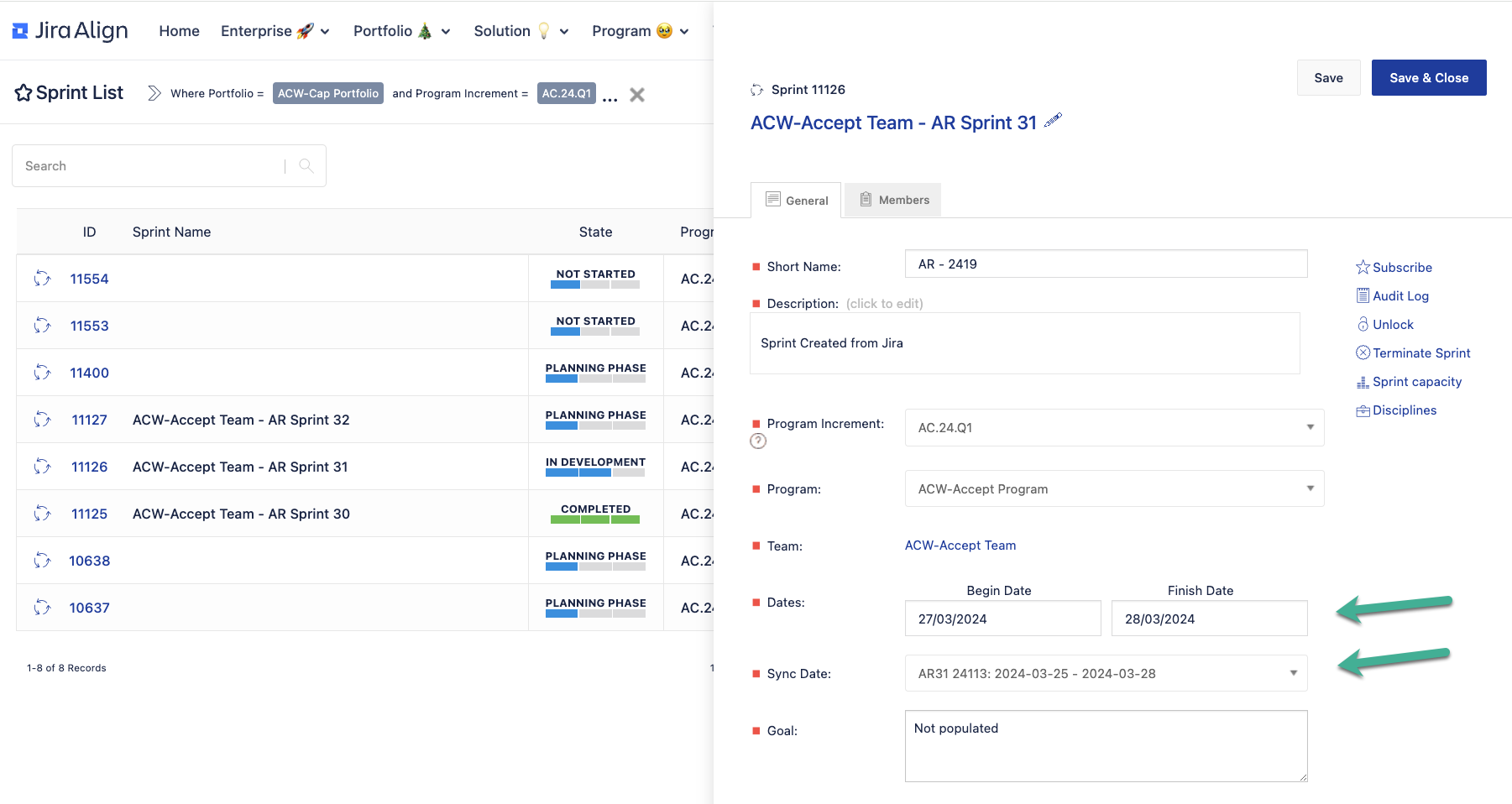Click sprint icon for row 11127
The image size is (1512, 804).
coord(42,420)
